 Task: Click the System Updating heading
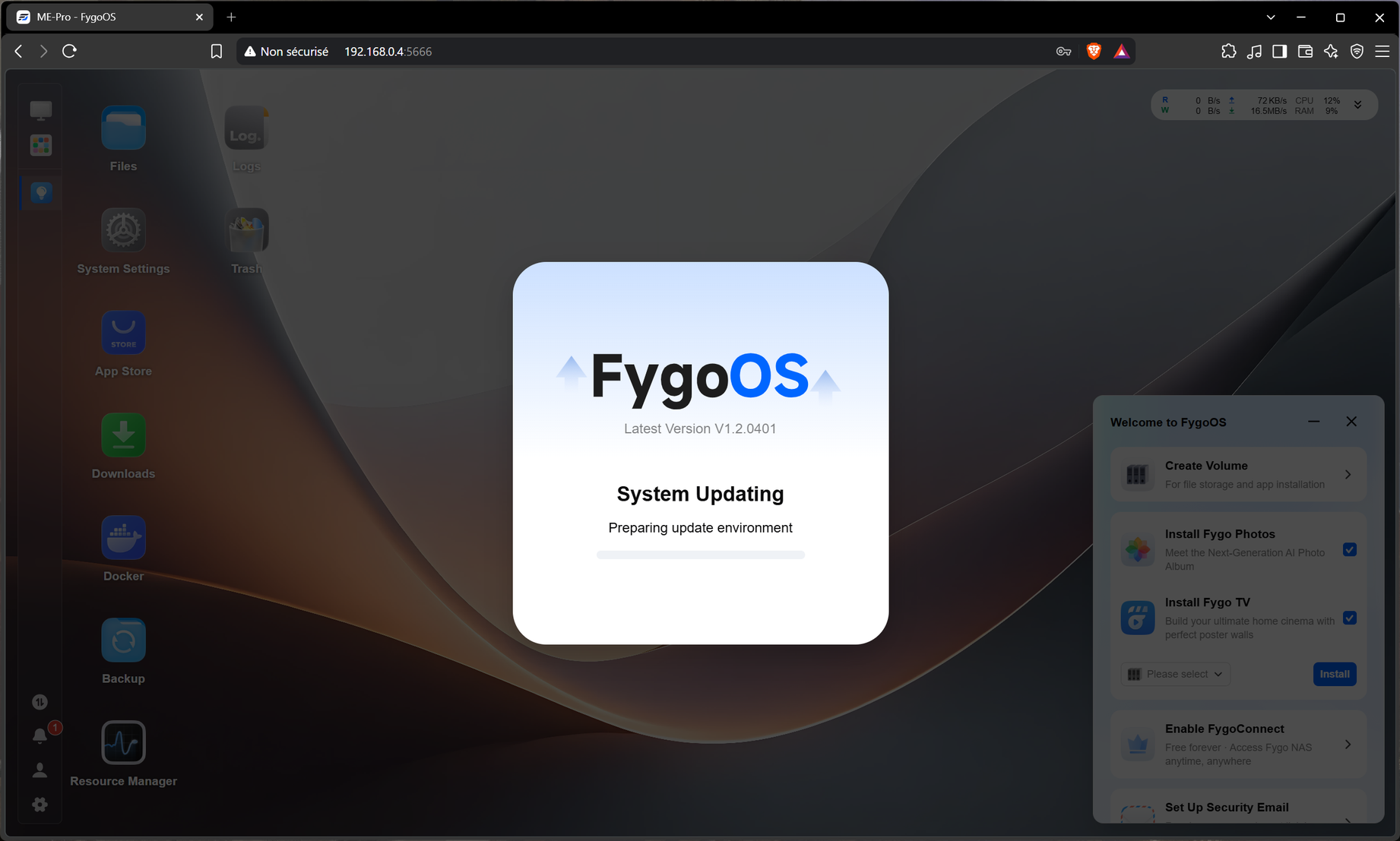coord(700,494)
